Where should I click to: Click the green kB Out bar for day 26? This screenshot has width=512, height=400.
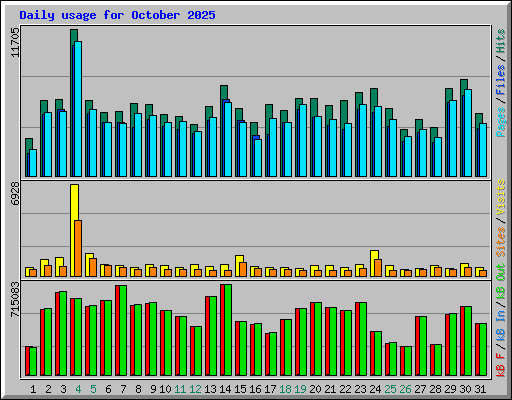point(408,361)
